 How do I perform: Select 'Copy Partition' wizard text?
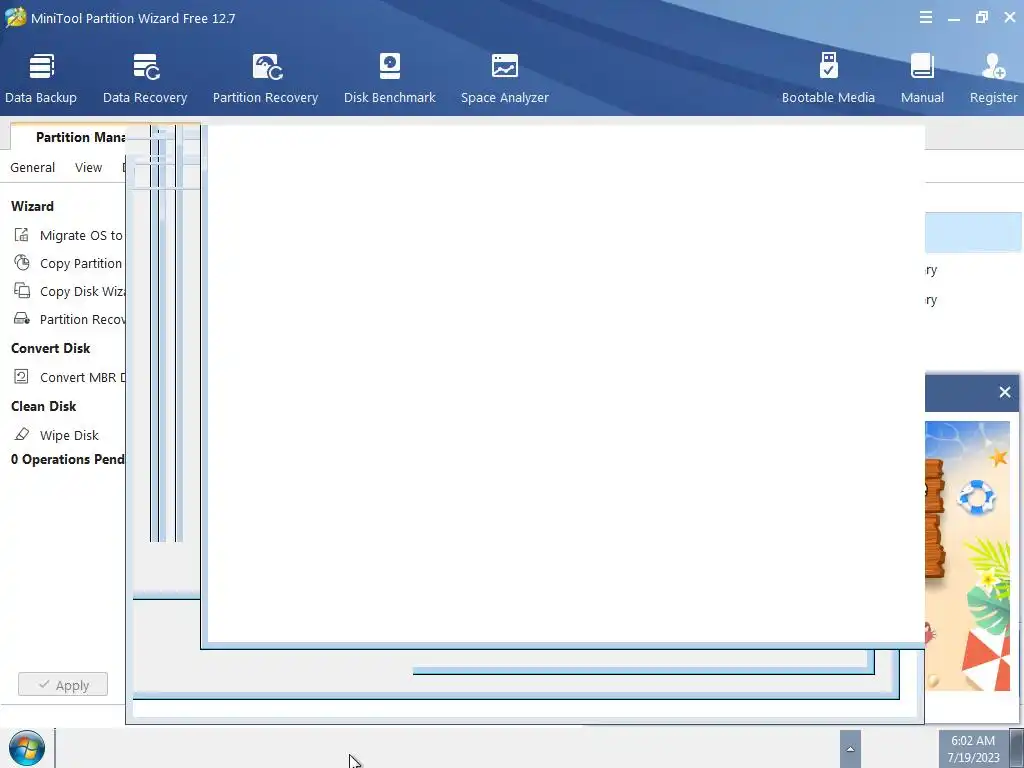click(x=81, y=263)
